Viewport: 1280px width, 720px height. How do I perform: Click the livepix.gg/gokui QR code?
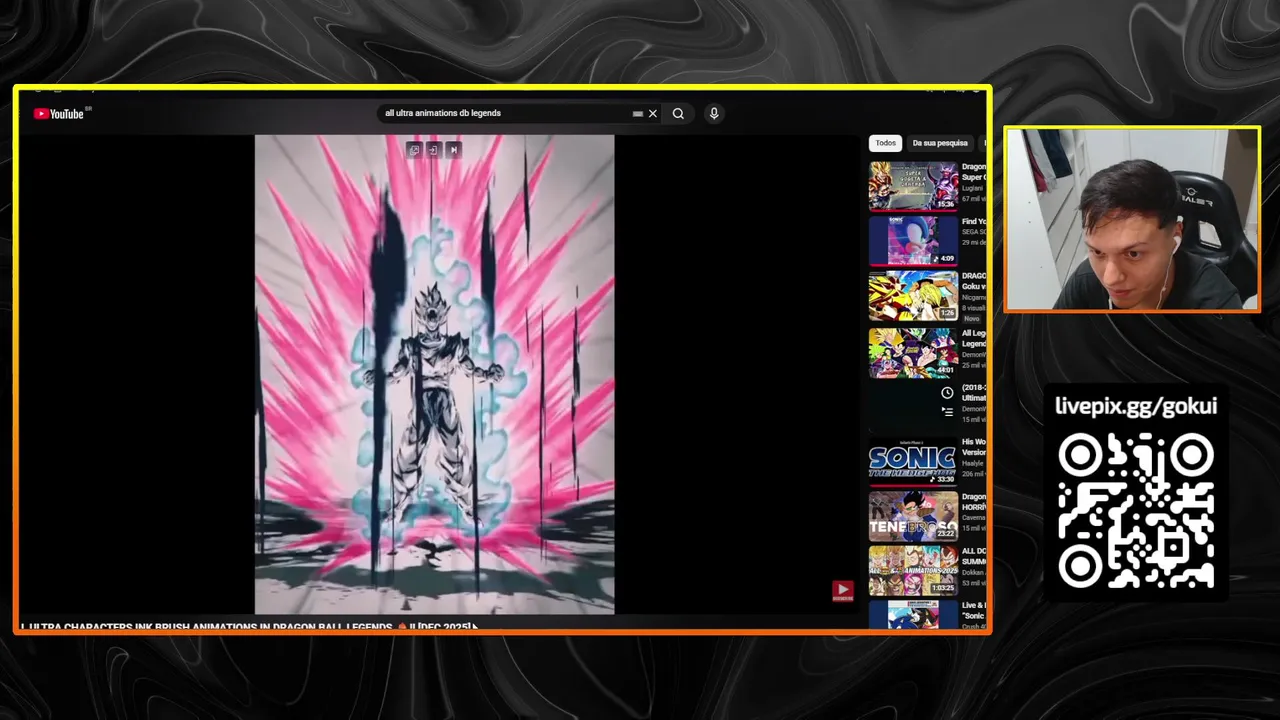tap(1136, 510)
